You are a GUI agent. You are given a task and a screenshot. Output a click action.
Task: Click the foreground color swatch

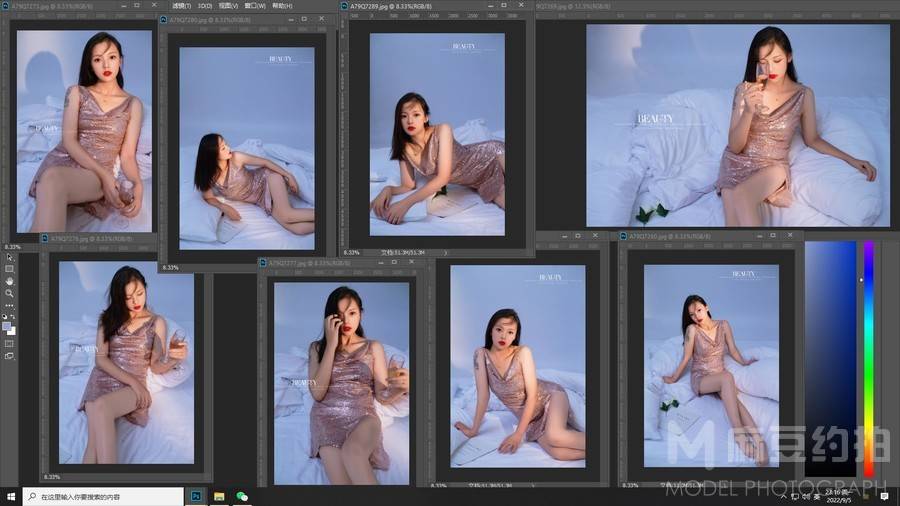tap(6, 326)
